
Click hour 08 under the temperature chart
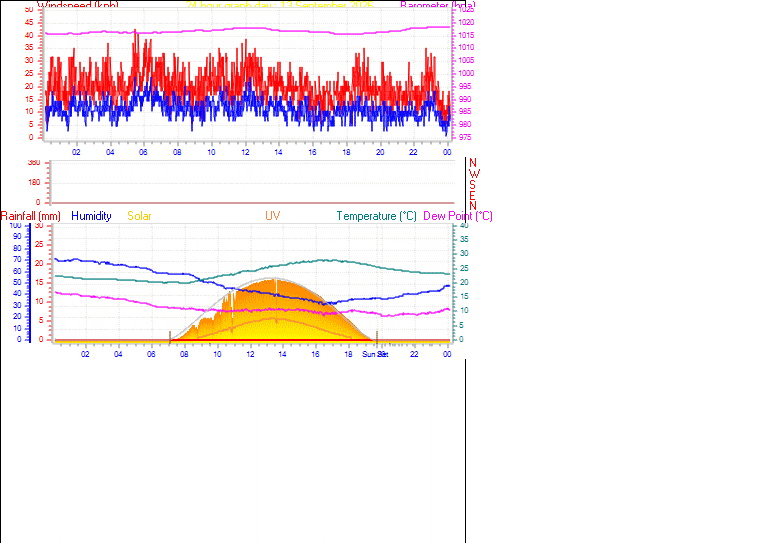click(184, 354)
